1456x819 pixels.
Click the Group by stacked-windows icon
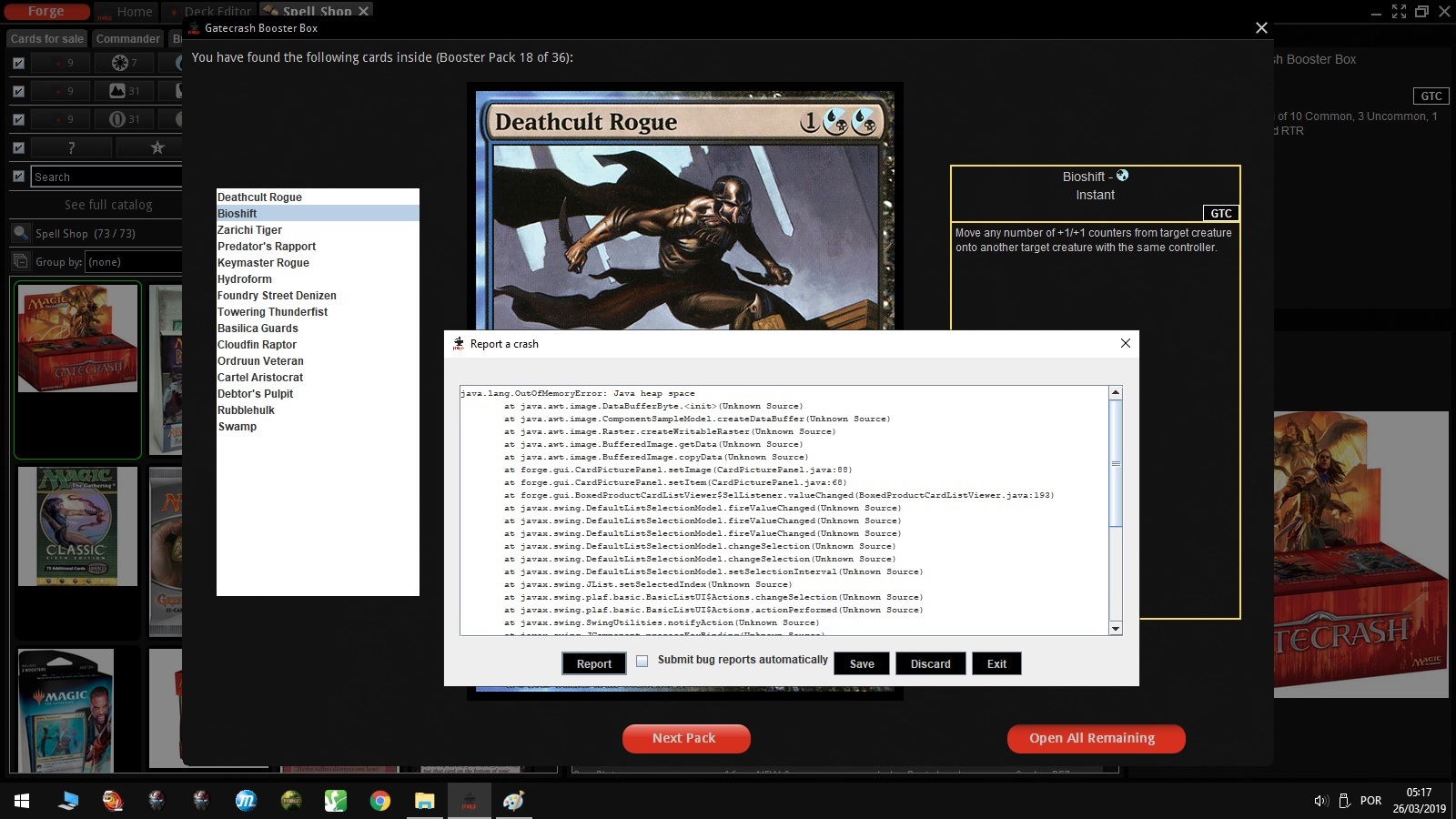point(20,262)
